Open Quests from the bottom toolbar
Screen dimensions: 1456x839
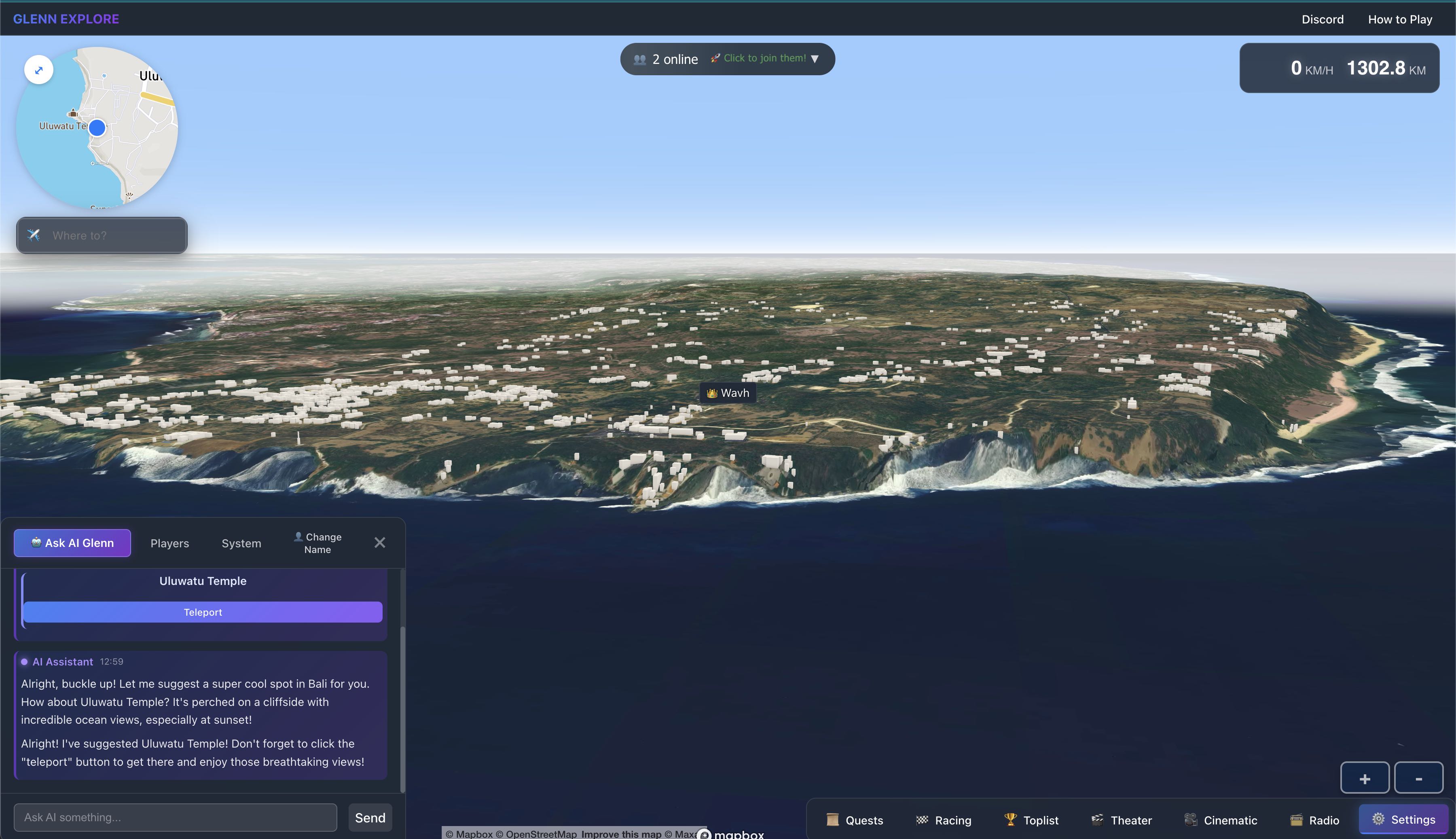[x=855, y=820]
